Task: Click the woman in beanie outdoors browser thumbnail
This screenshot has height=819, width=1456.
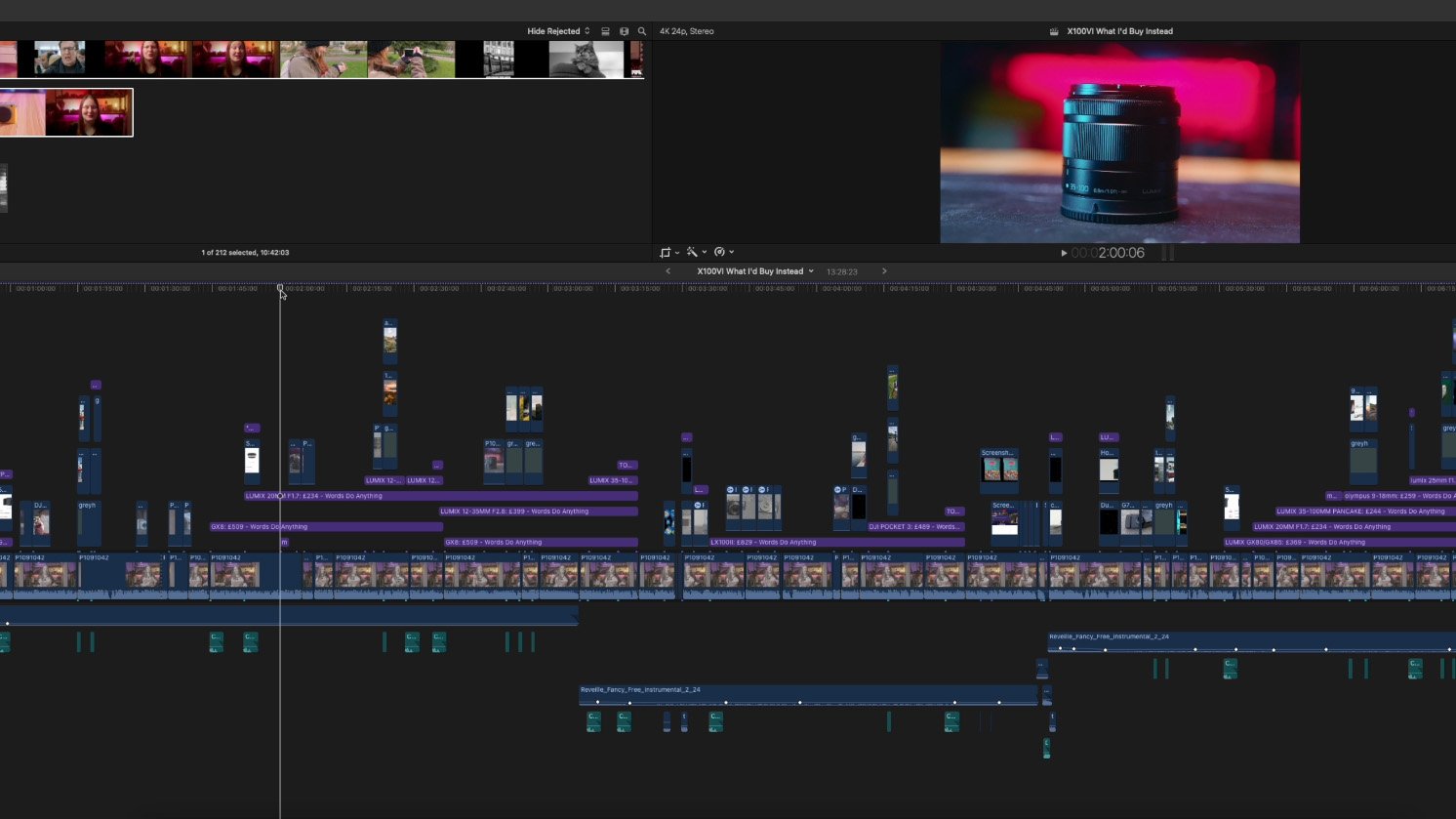Action: coord(323,59)
